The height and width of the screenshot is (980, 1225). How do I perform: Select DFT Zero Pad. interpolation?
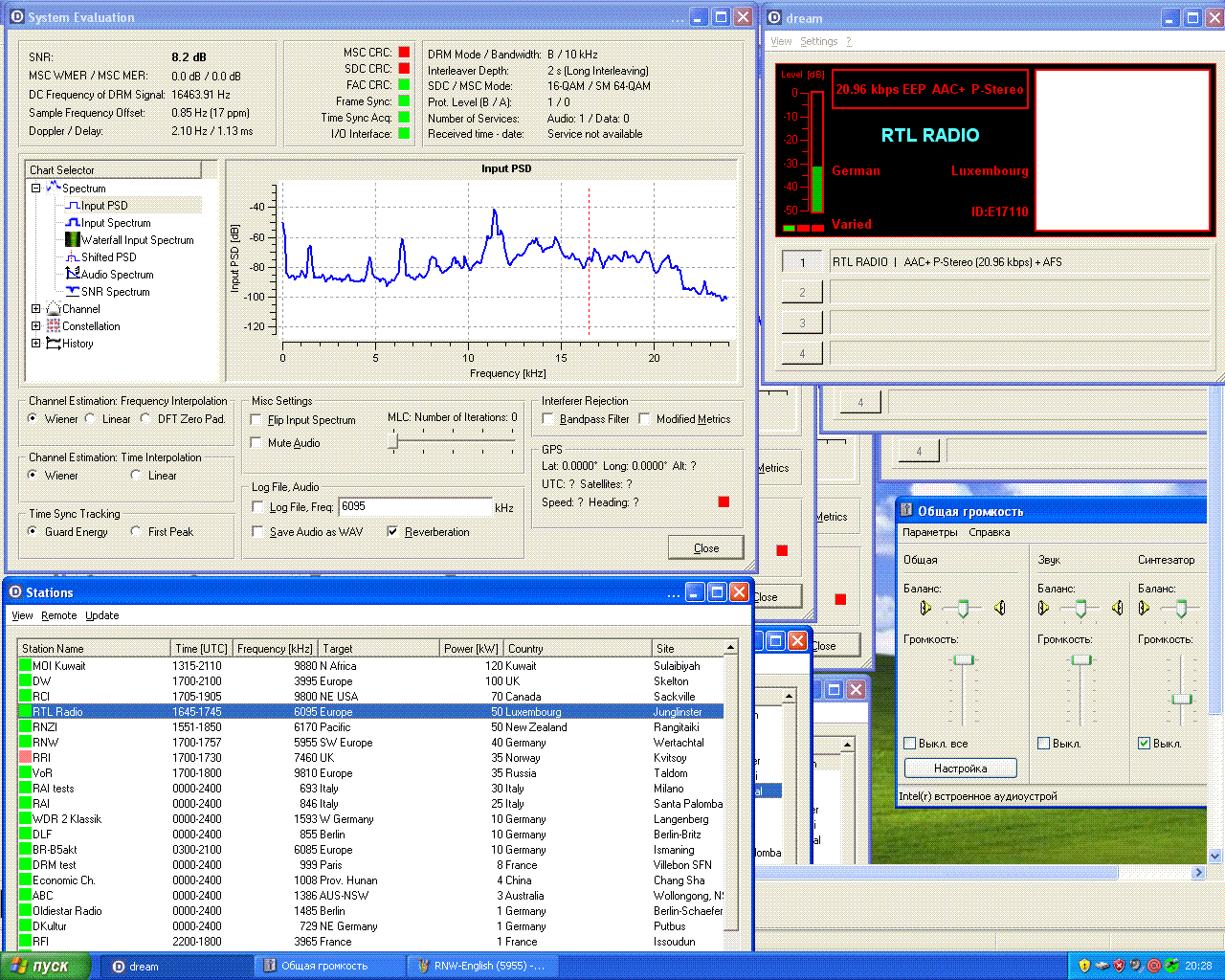(145, 418)
